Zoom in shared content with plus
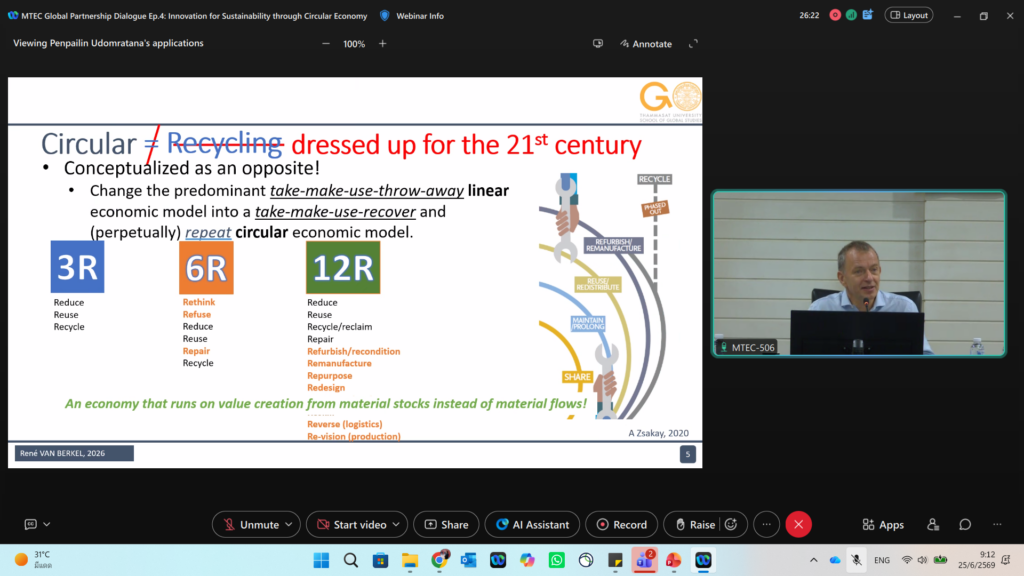The width and height of the screenshot is (1024, 576). [383, 44]
